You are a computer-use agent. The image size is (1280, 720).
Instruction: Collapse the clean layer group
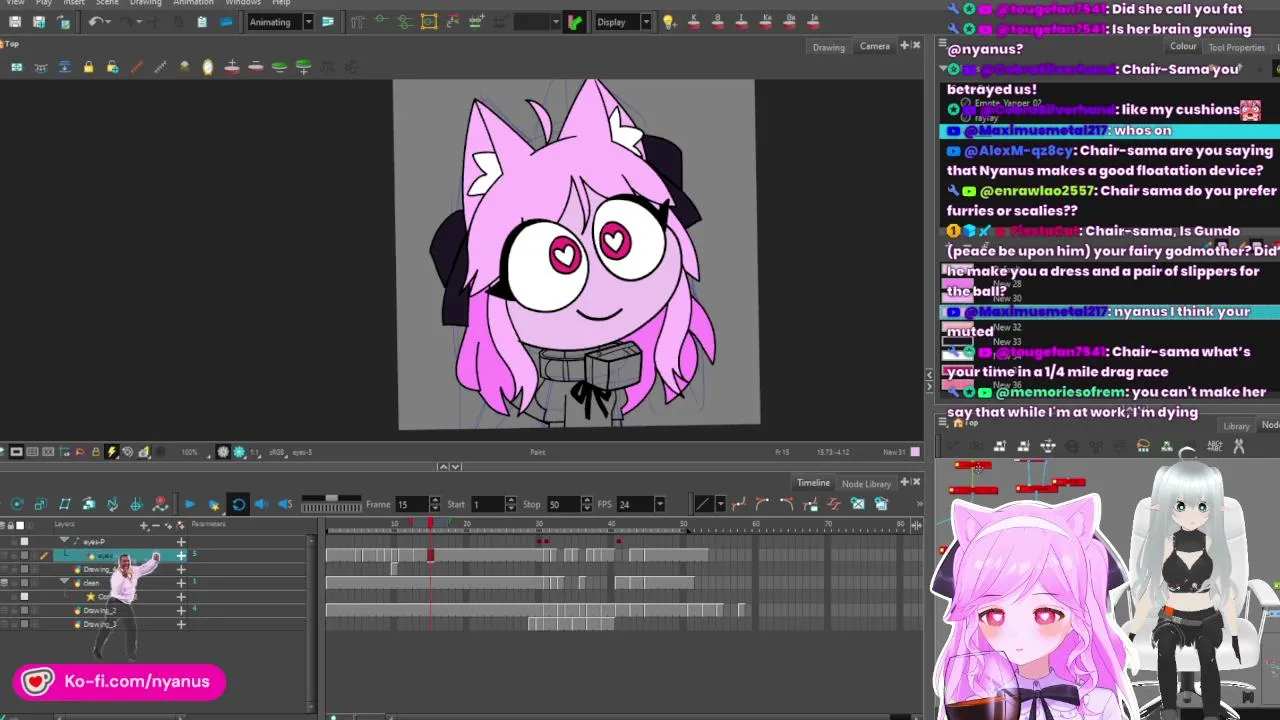65,582
